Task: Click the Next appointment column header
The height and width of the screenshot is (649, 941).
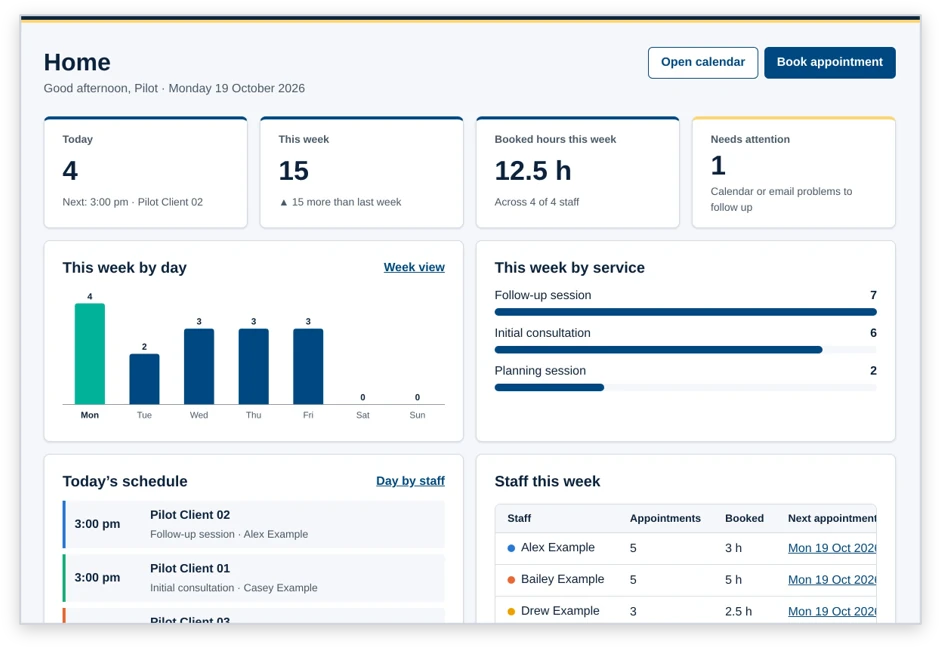Action: point(832,518)
